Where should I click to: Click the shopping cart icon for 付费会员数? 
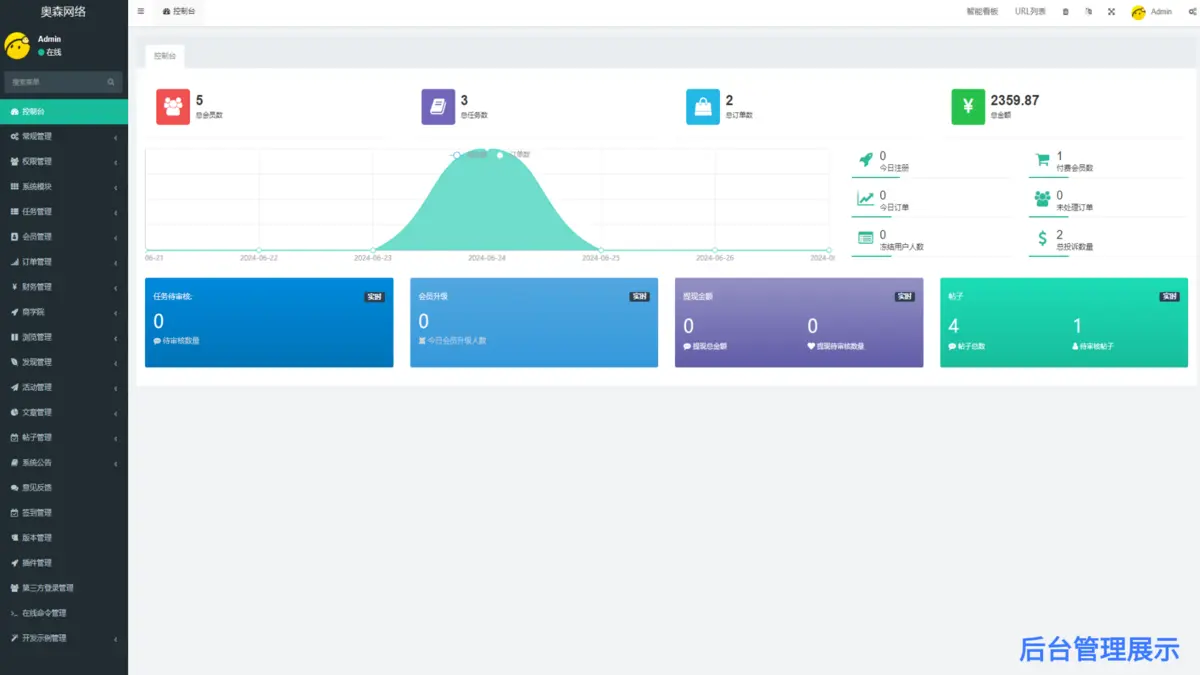tap(1042, 159)
